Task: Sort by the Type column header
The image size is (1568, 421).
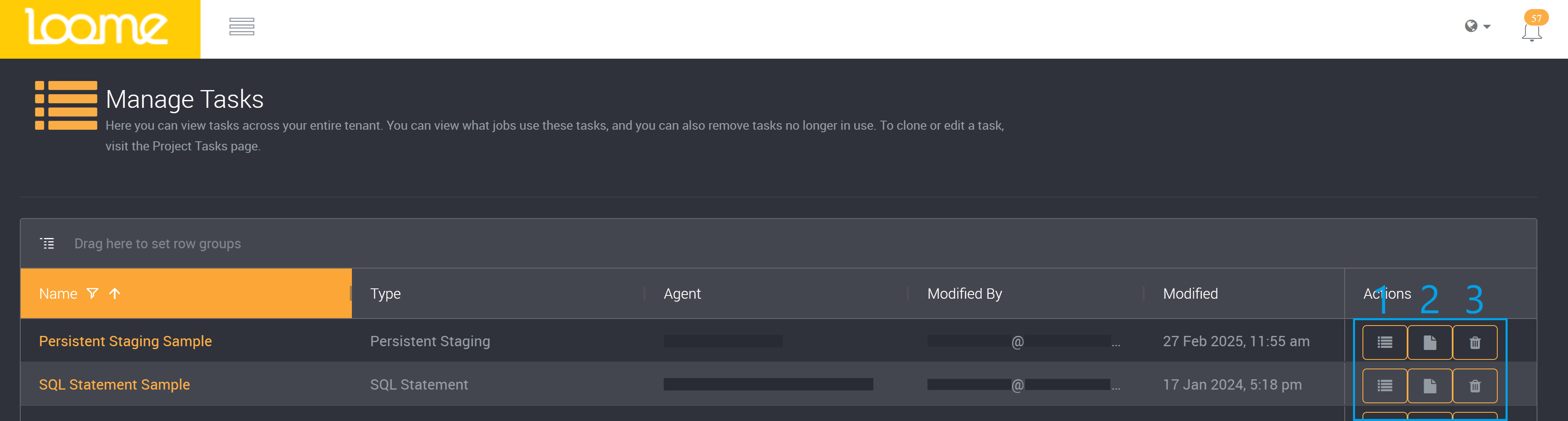Action: click(385, 294)
